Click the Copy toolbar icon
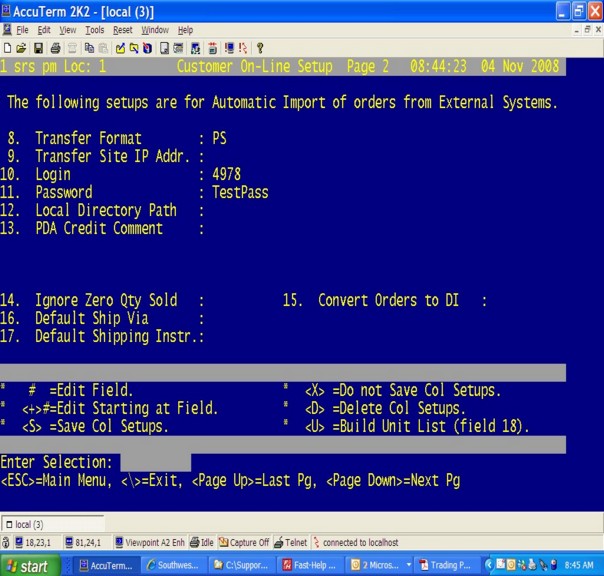This screenshot has height=576, width=604. (x=89, y=48)
